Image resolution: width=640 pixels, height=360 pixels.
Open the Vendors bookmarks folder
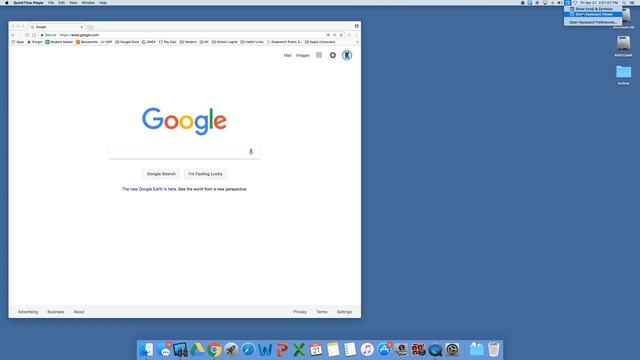coord(188,42)
